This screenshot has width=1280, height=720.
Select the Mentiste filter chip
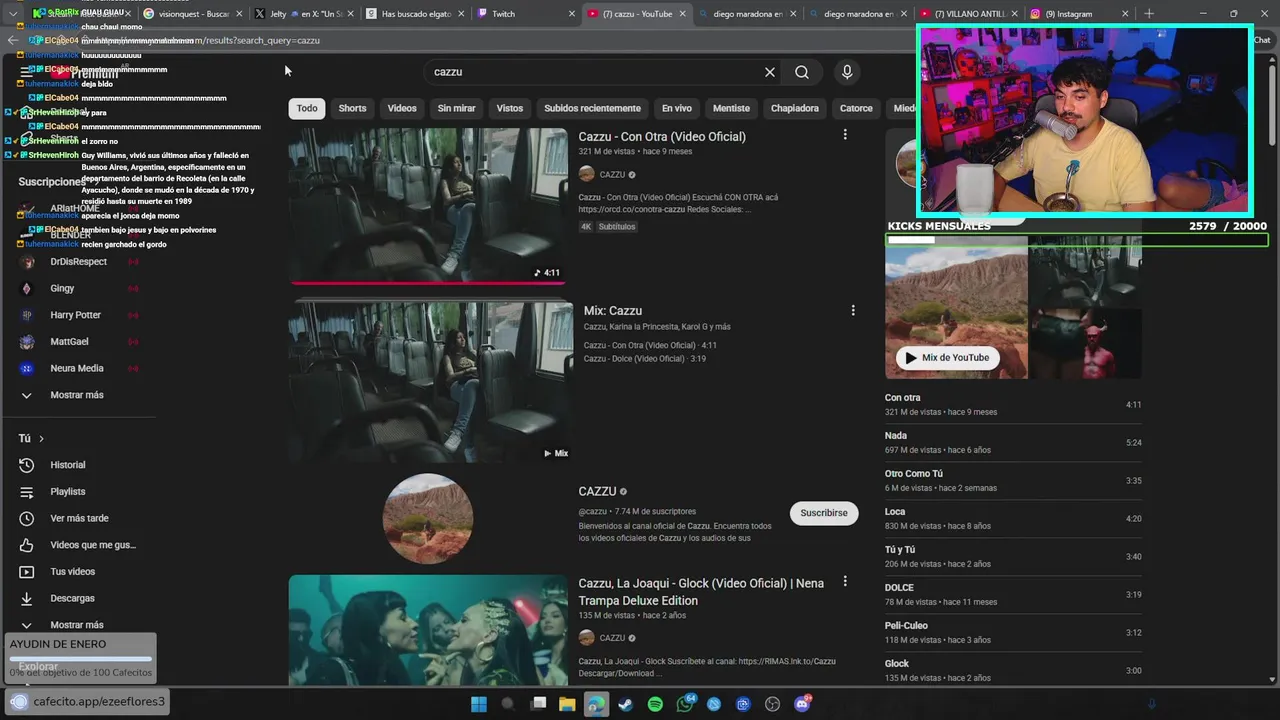click(731, 108)
